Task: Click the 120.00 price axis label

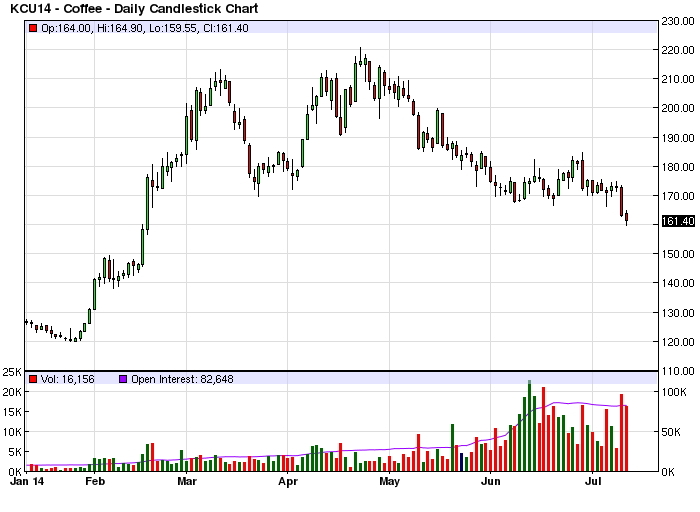Action: [x=678, y=342]
